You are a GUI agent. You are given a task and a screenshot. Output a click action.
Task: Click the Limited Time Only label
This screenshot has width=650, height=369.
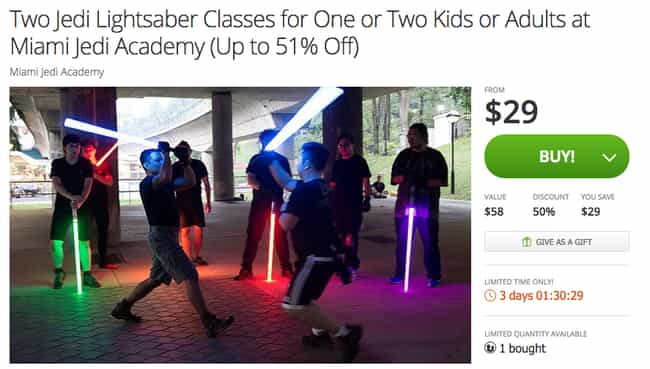coord(519,282)
